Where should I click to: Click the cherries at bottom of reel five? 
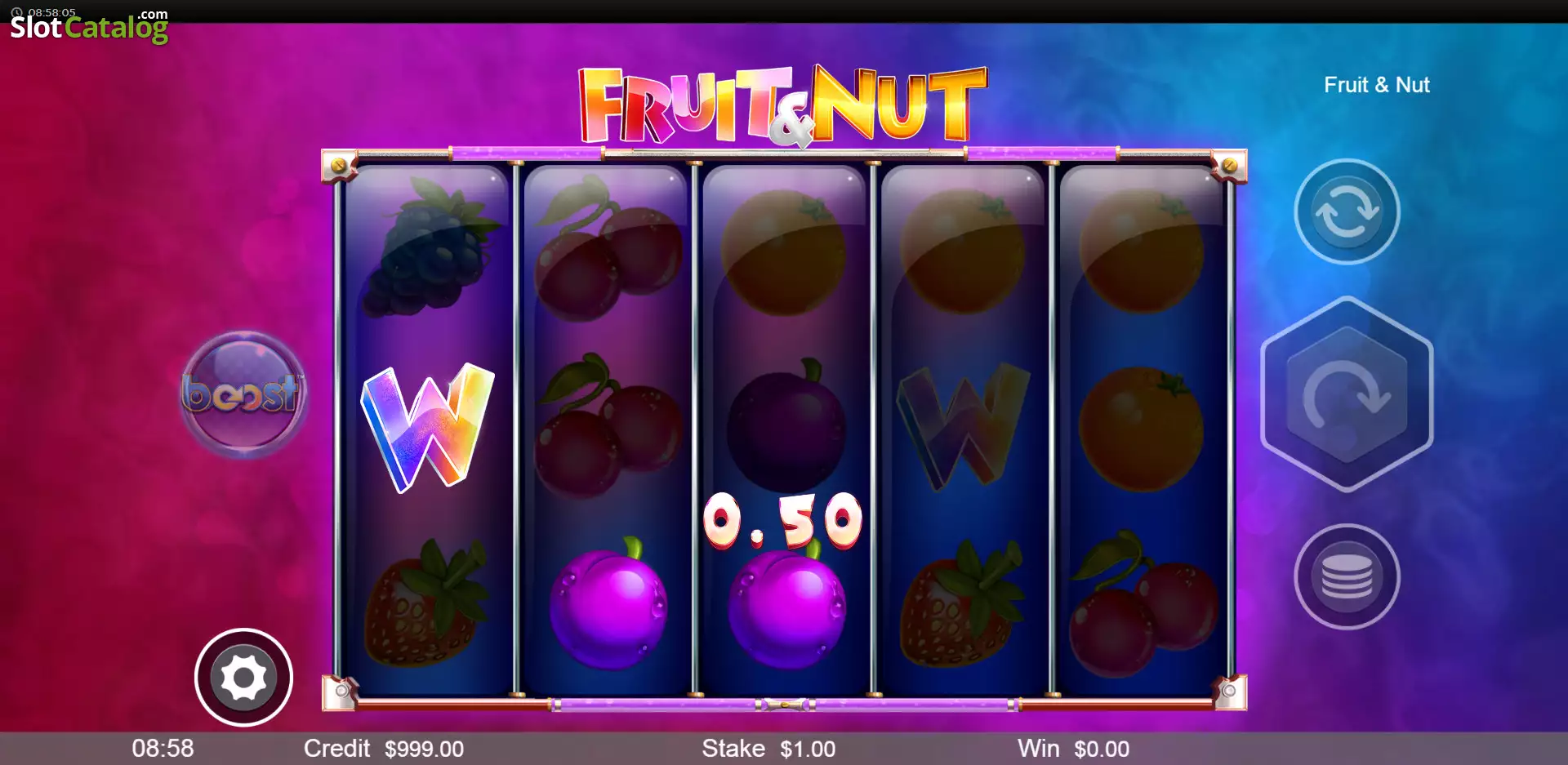tap(1142, 604)
